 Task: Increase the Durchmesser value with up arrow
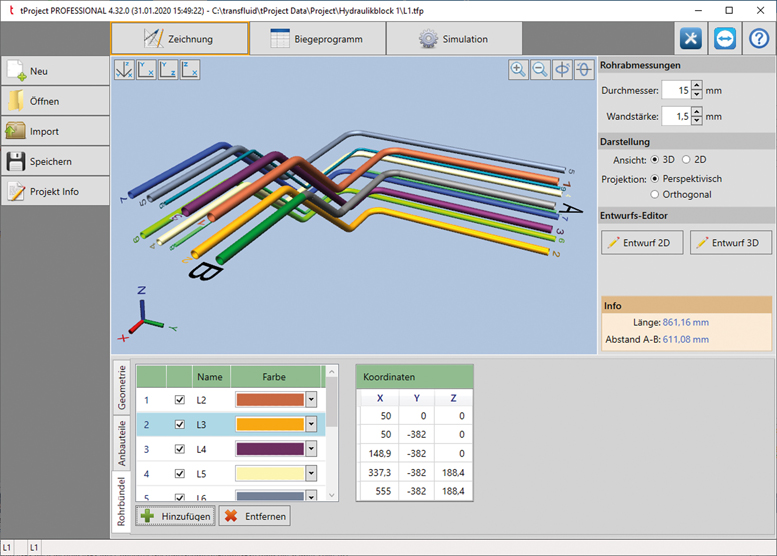697,85
